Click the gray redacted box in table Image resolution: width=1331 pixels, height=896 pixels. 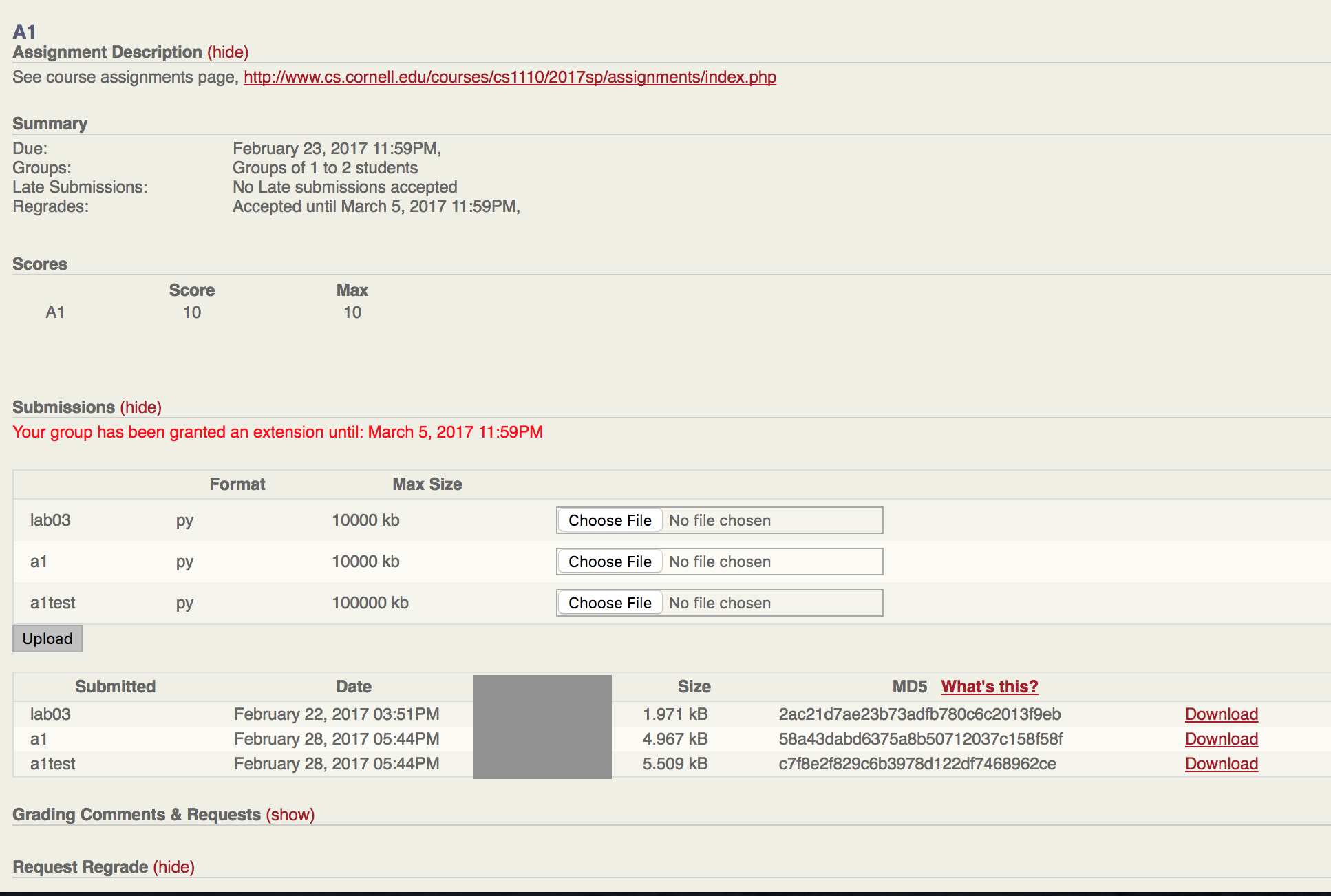click(542, 727)
